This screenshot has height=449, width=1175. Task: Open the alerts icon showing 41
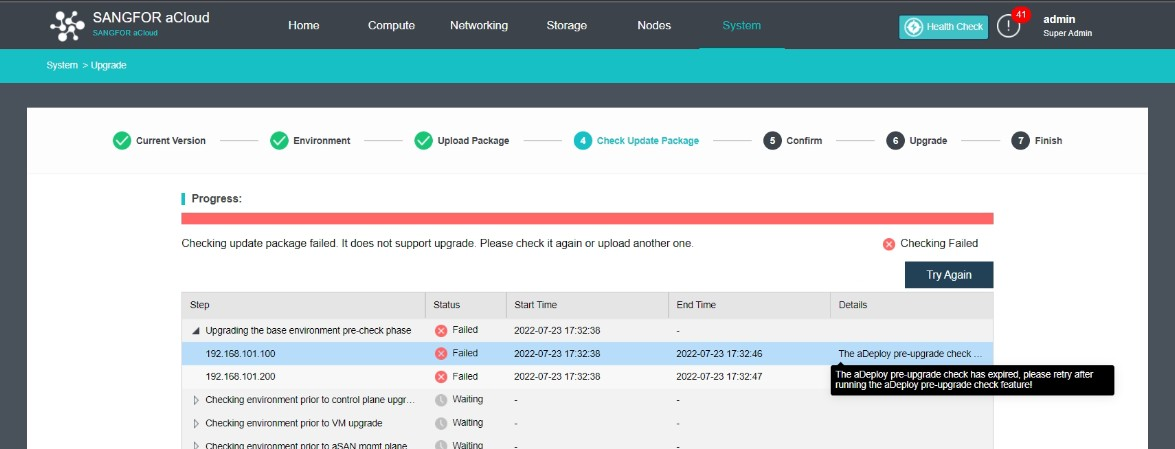coord(1009,26)
